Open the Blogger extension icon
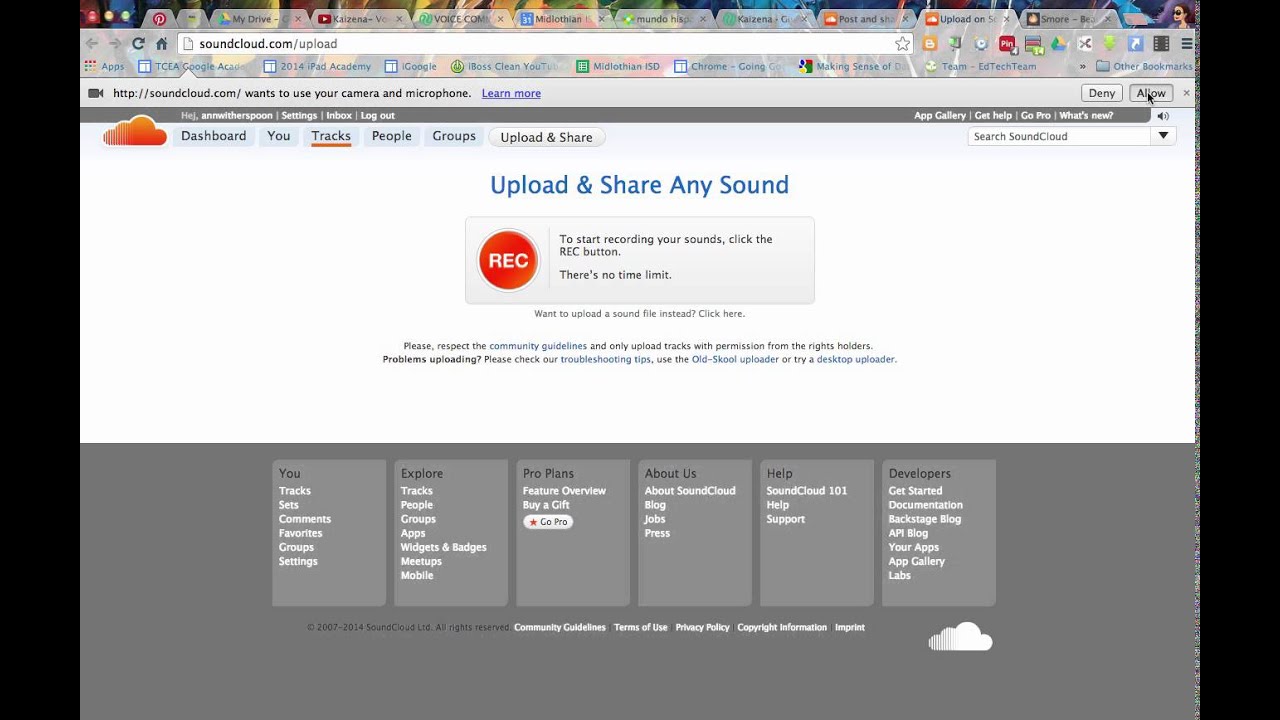Screen dimensions: 1280x720 click(929, 43)
